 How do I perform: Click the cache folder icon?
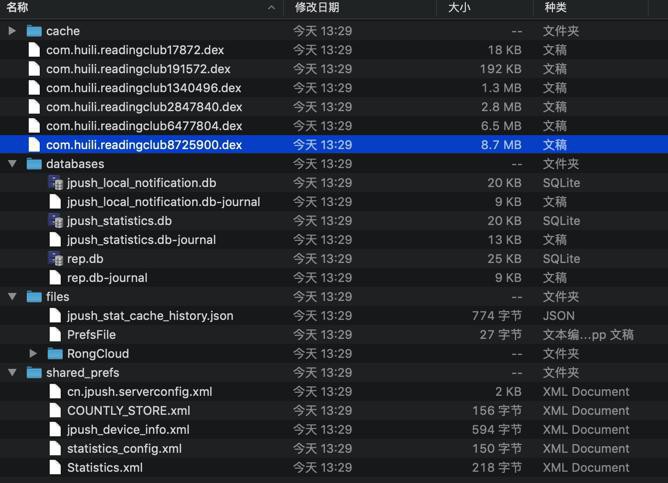[x=34, y=31]
